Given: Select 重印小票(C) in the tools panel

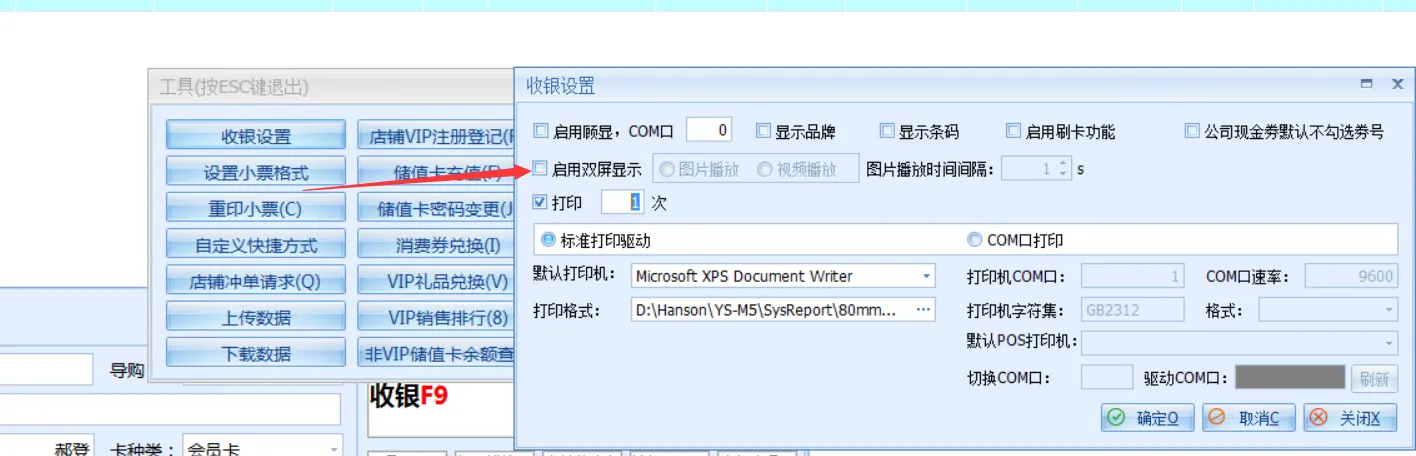Looking at the screenshot, I should pos(256,209).
